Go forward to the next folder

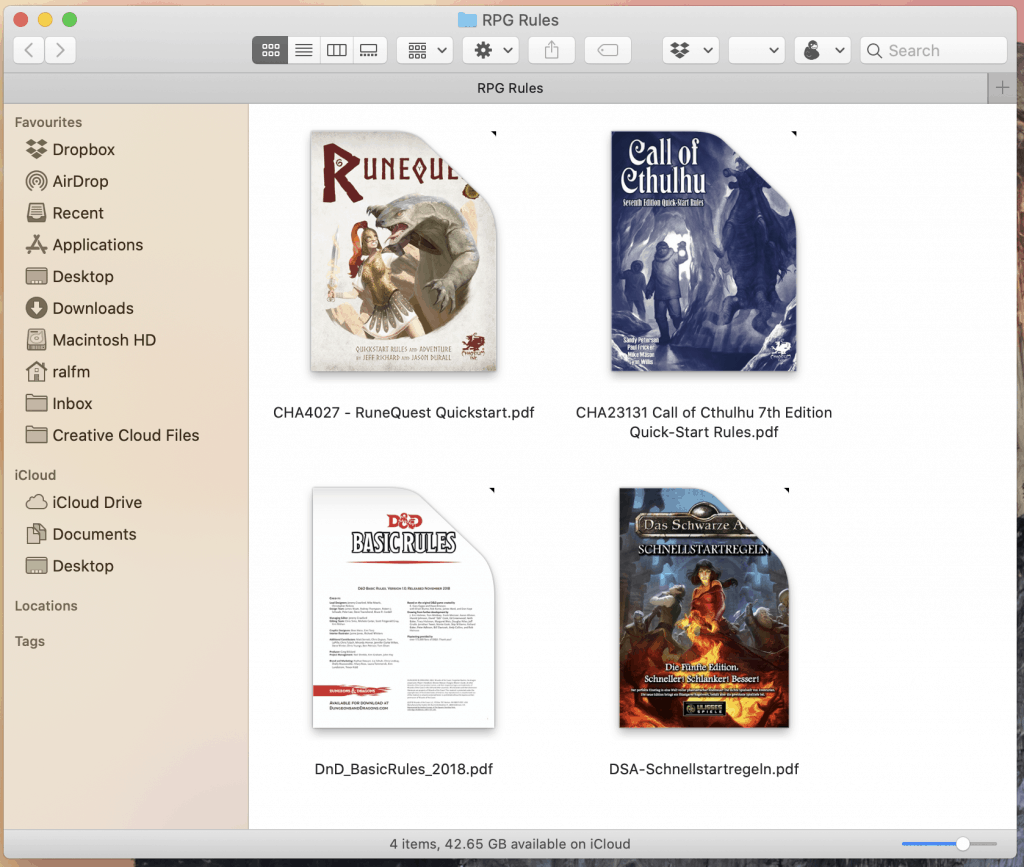tap(60, 50)
